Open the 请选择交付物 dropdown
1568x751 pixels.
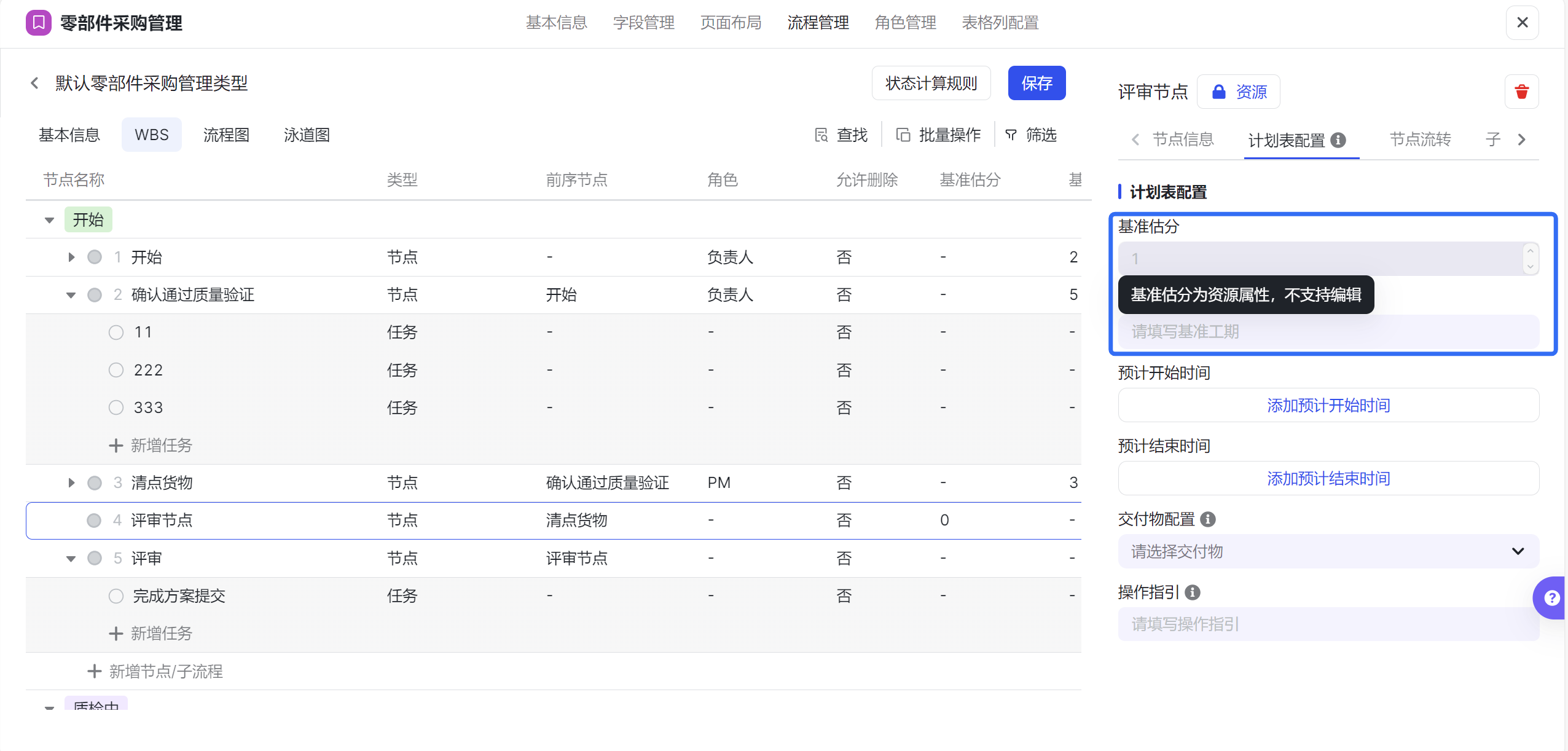point(1328,551)
